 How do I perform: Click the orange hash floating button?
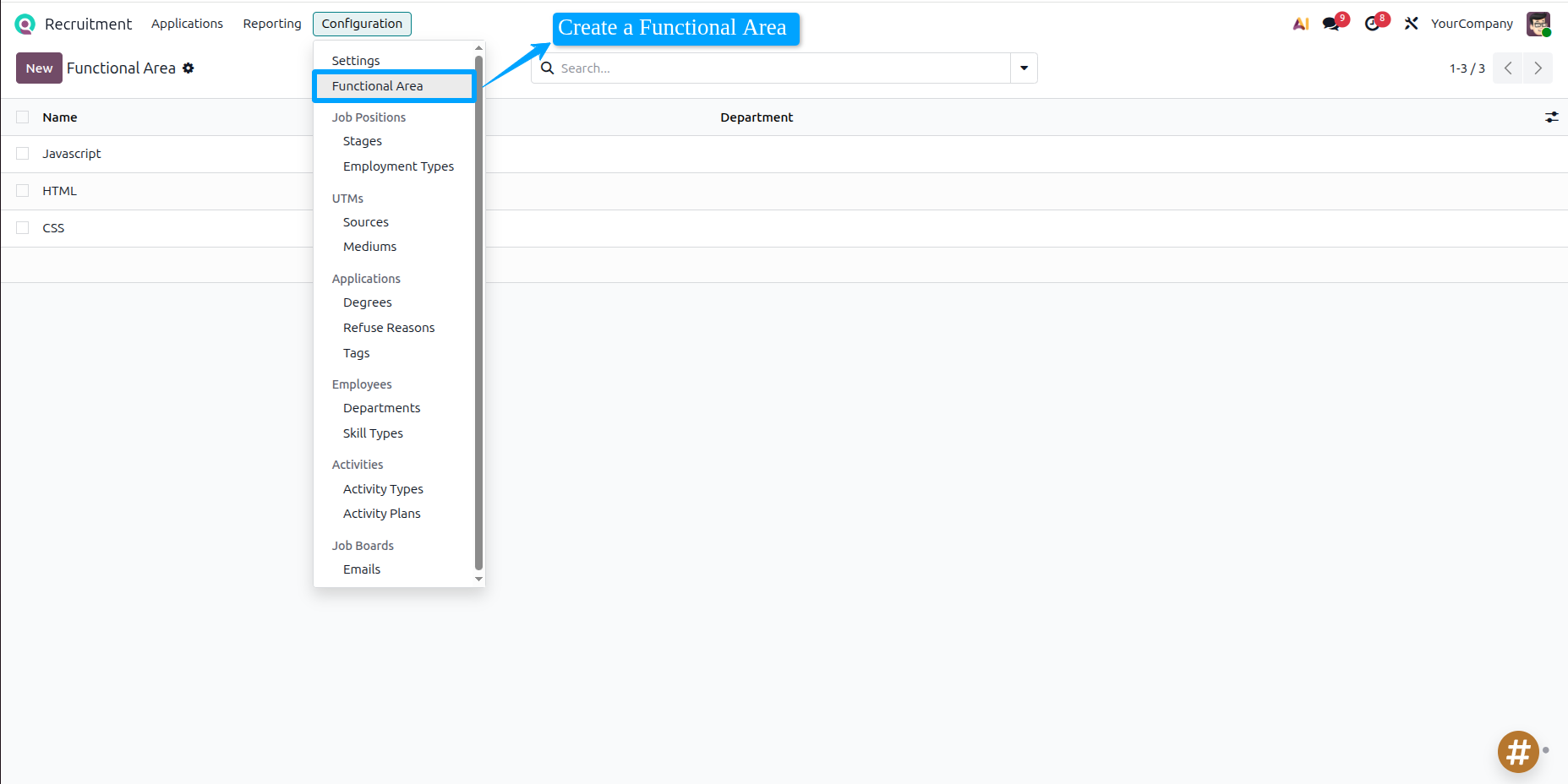[1518, 751]
